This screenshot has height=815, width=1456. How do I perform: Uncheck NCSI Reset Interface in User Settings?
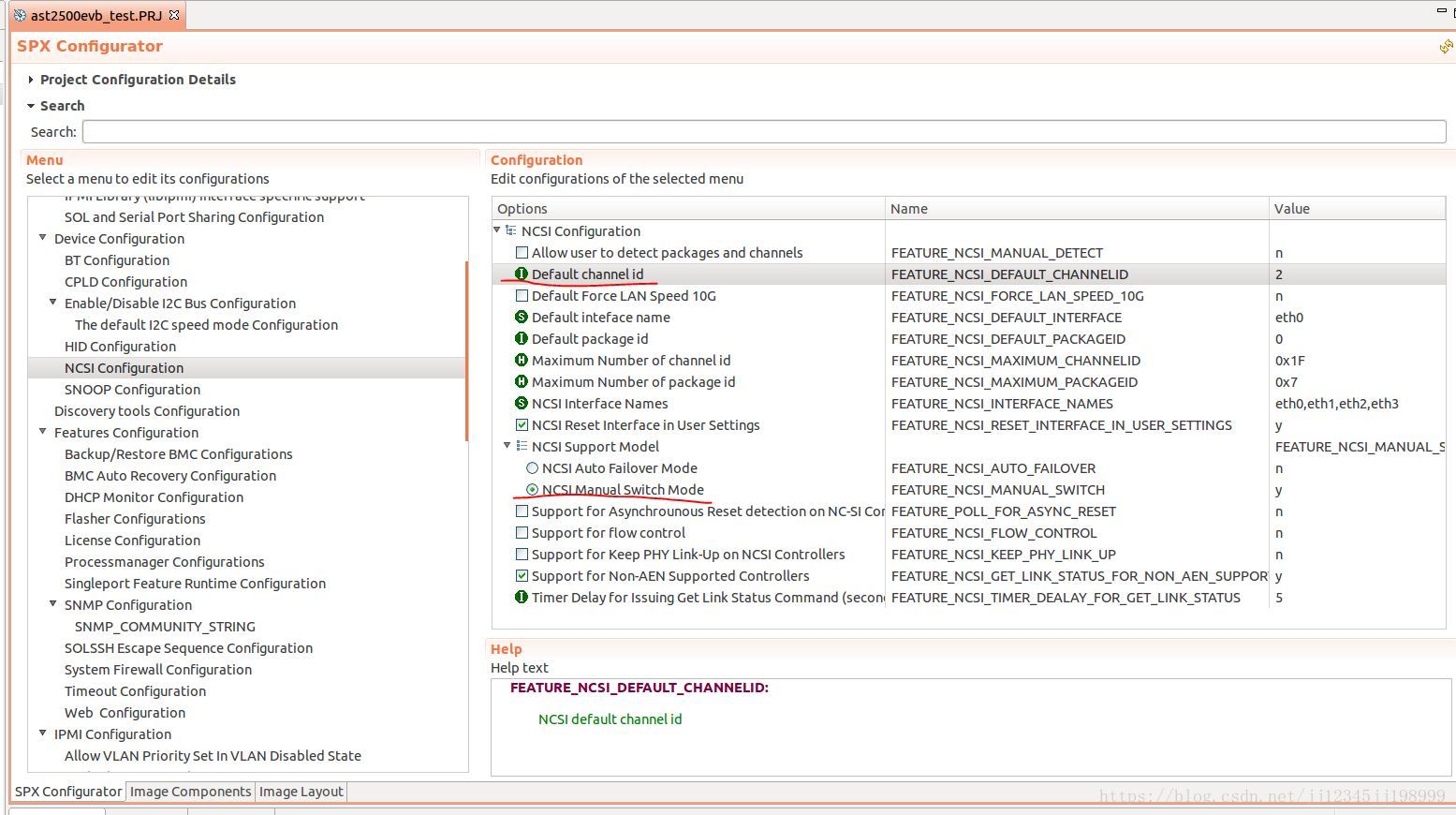point(522,425)
